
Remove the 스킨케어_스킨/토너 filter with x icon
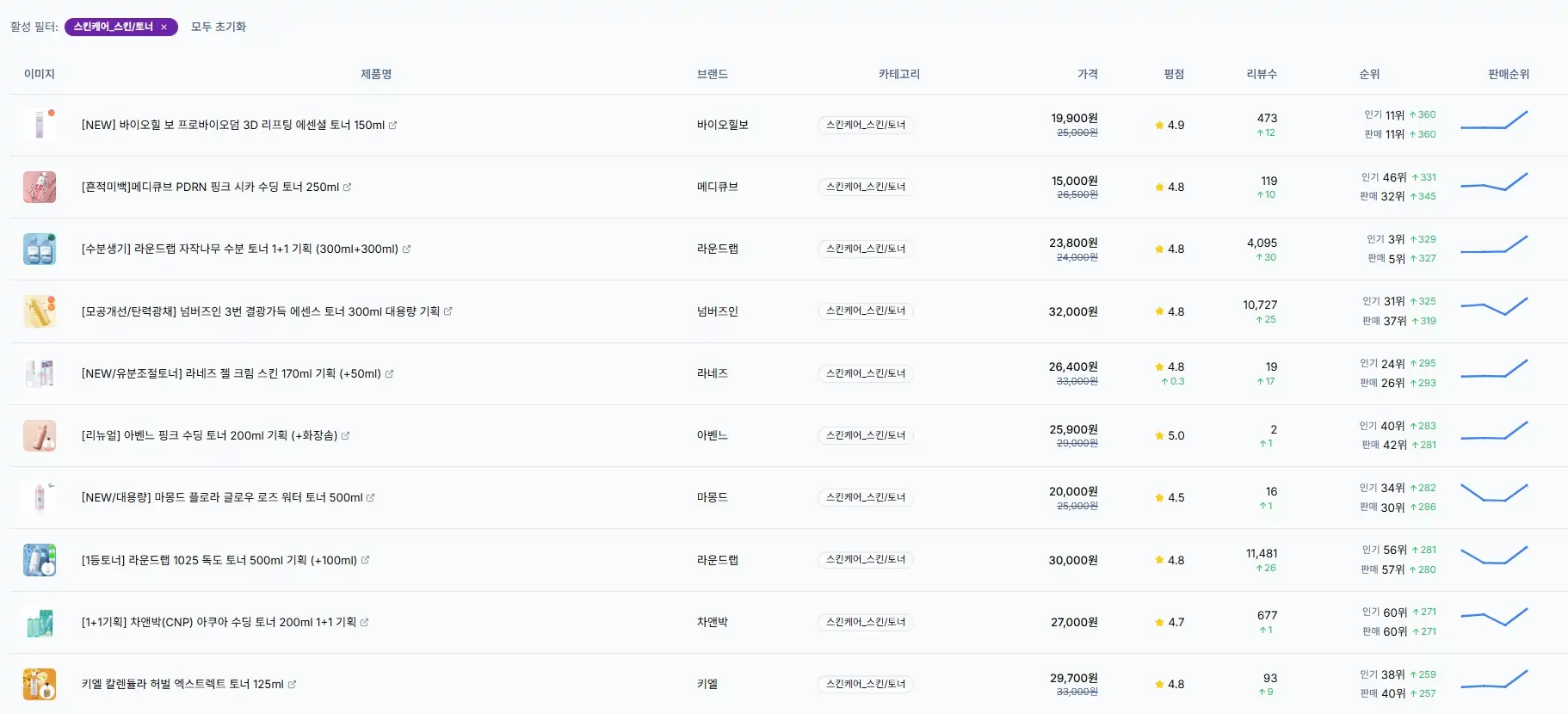coord(164,27)
